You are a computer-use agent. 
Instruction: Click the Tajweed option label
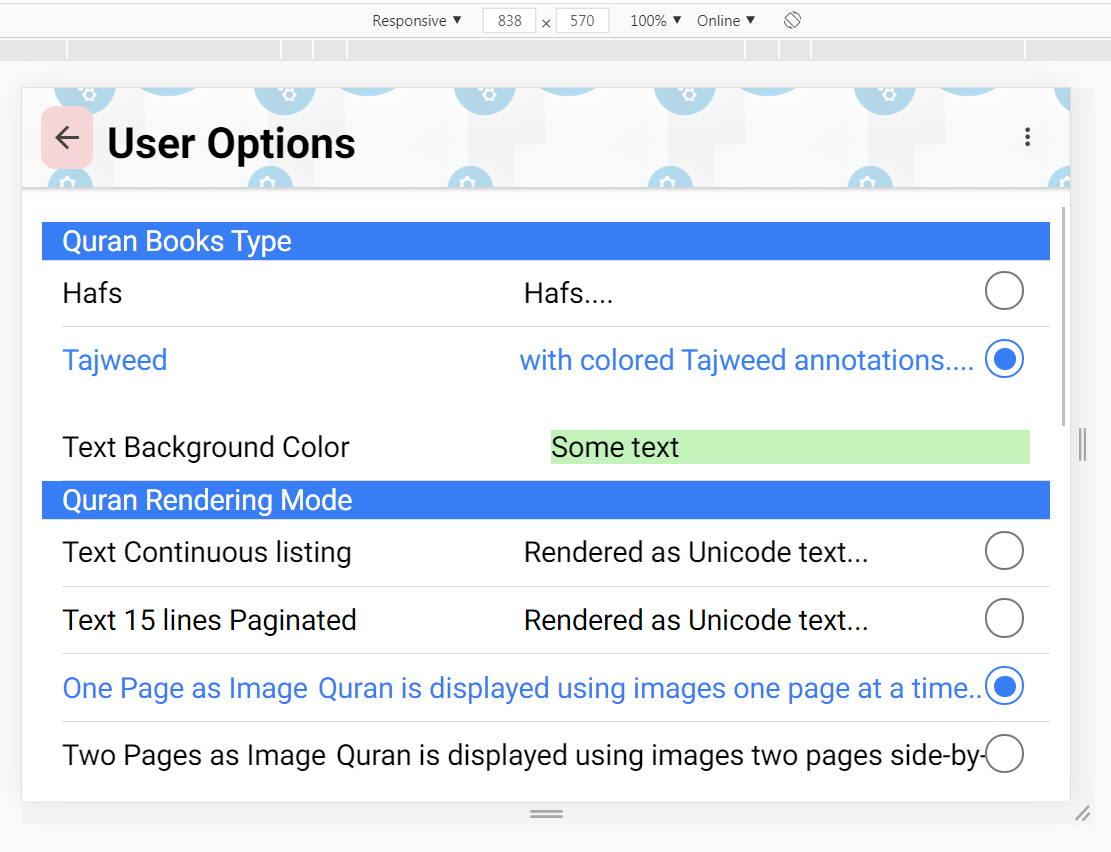(x=115, y=360)
